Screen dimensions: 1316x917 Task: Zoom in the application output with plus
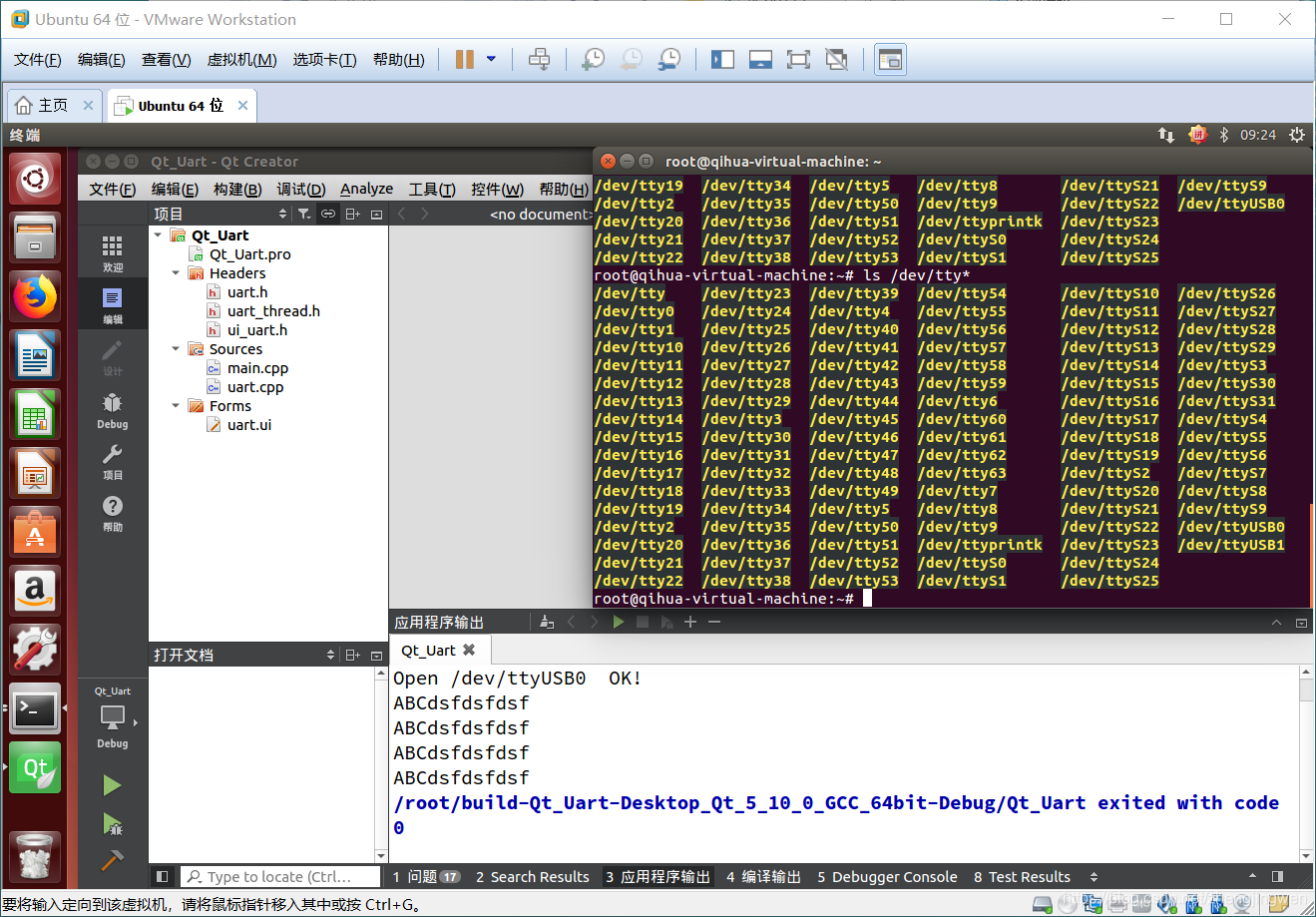690,622
